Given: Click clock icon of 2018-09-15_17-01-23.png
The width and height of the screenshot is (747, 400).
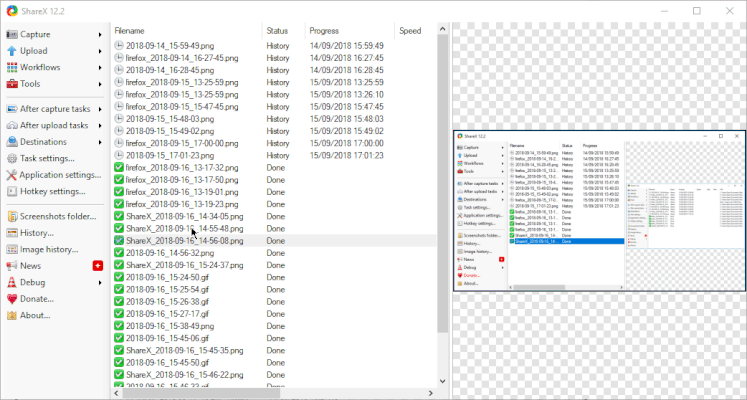Looking at the screenshot, I should point(119,155).
